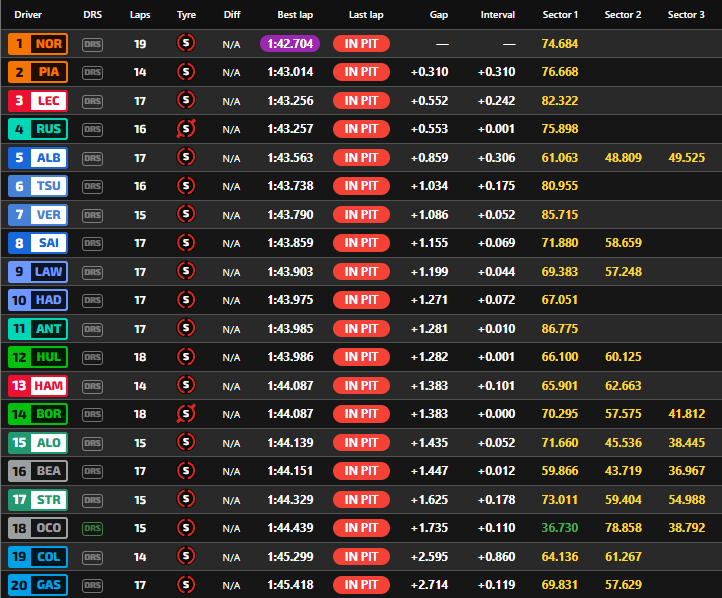
Task: Click the IN PIT status for STR
Action: (x=361, y=499)
